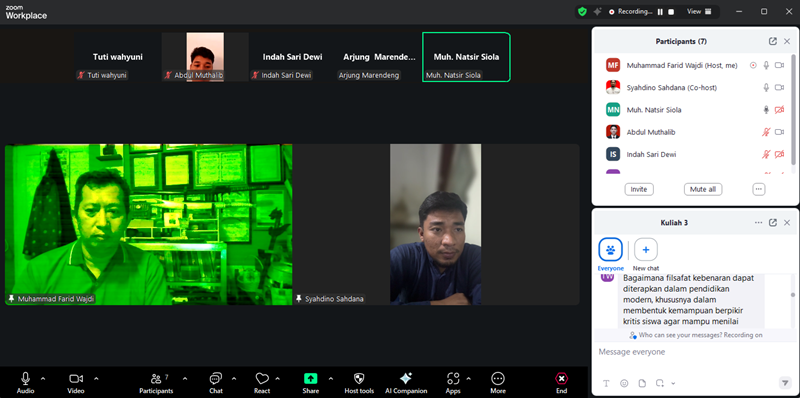Open React reactions menu
This screenshot has height=398, width=800.
[x=262, y=383]
